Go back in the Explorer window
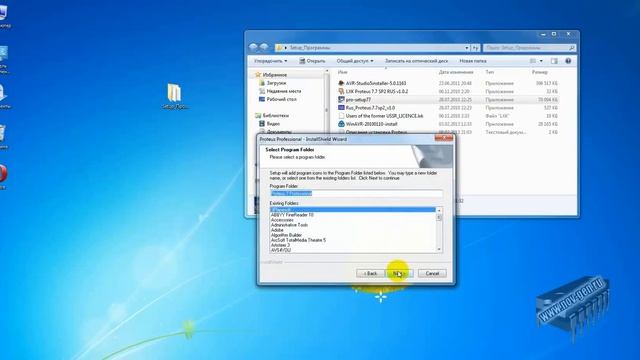The image size is (640, 360). [x=253, y=48]
